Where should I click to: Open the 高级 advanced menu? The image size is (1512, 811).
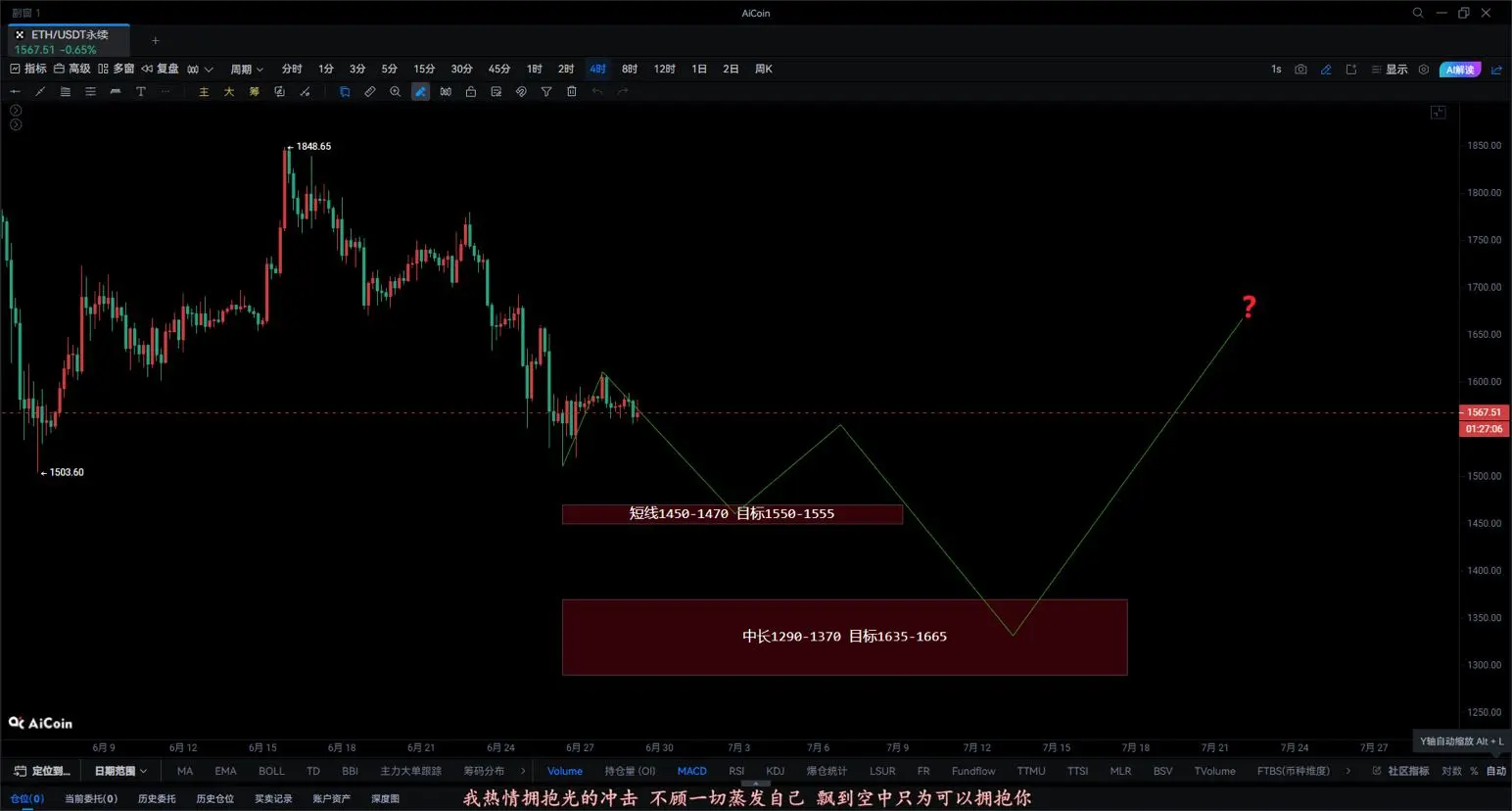tap(72, 70)
